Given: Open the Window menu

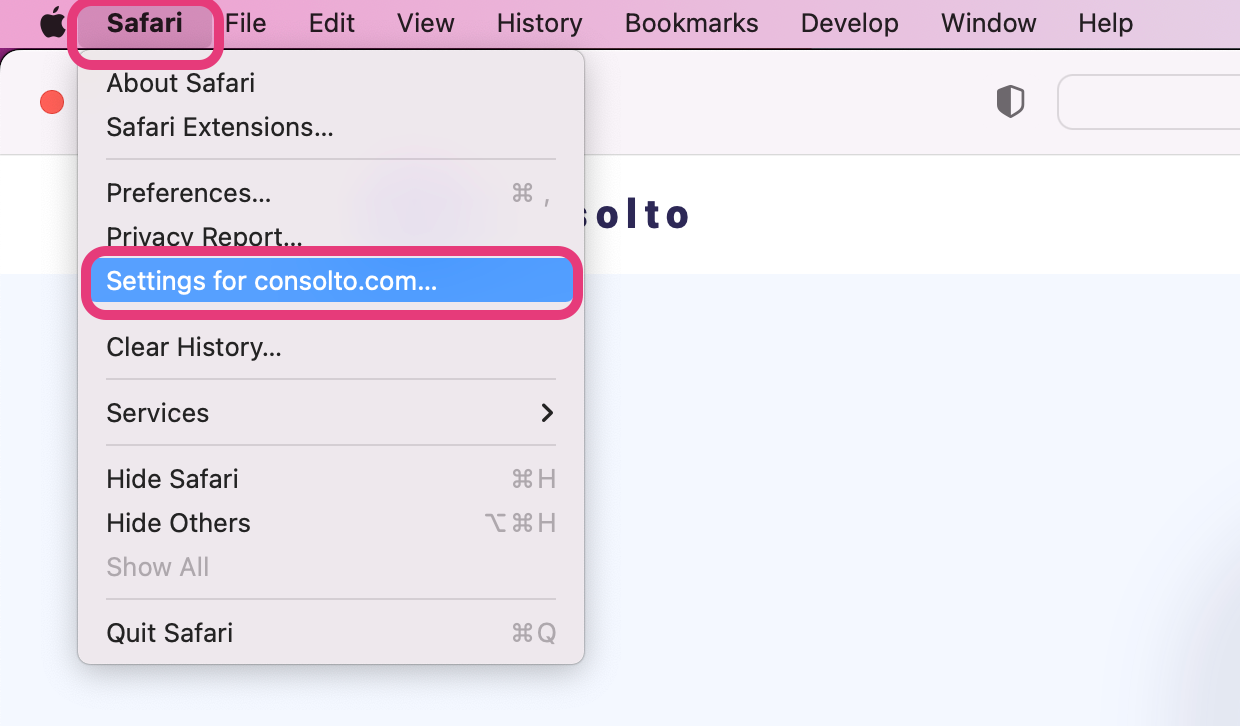Looking at the screenshot, I should pos(989,23).
